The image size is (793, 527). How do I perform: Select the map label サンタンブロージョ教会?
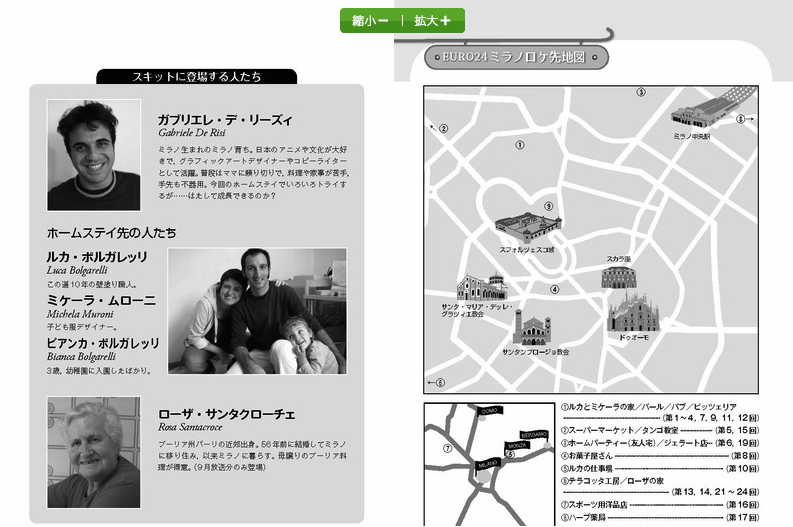point(536,352)
